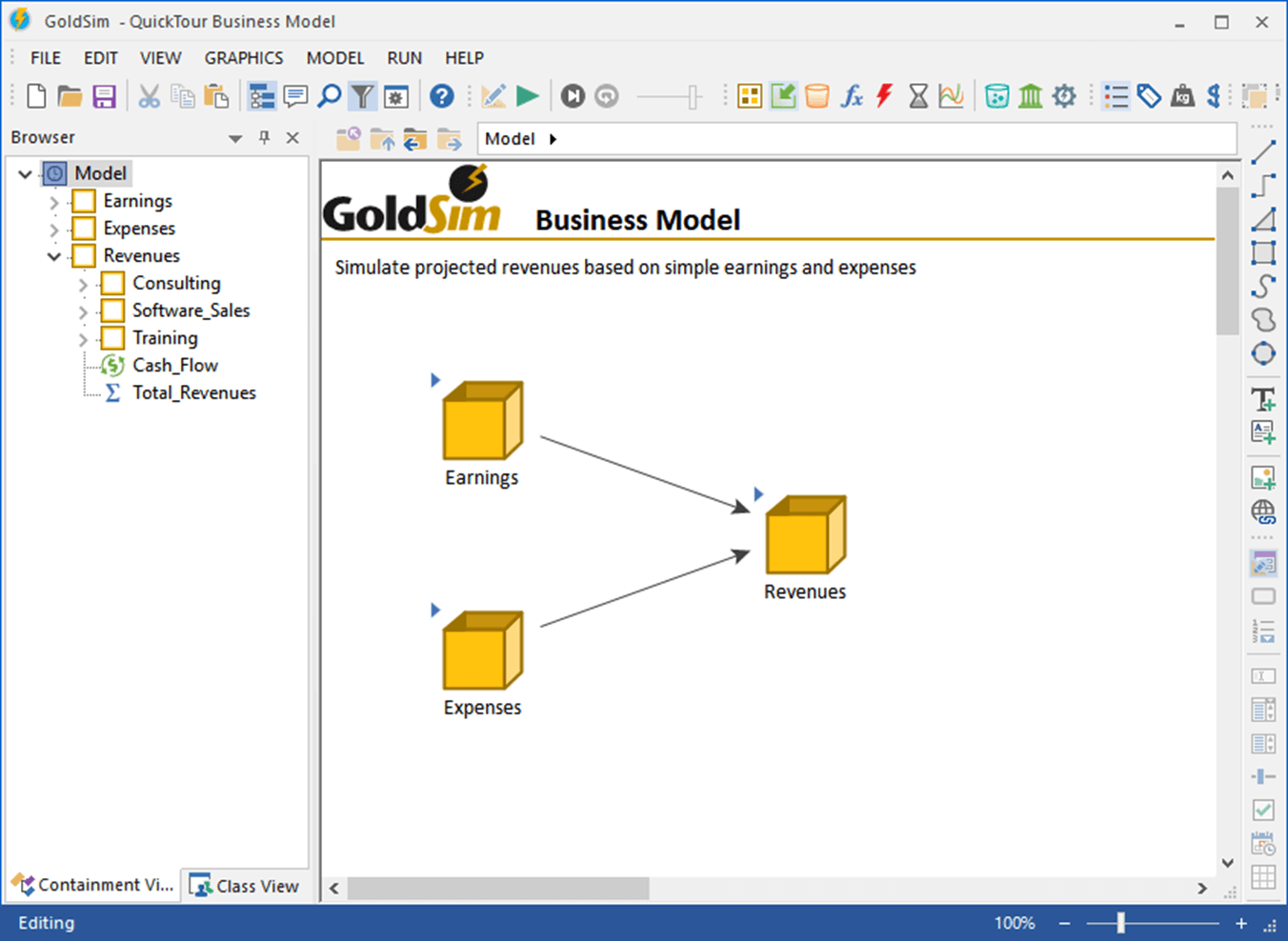1288x941 pixels.
Task: Click the zoom-in plus button
Action: pos(1241,923)
